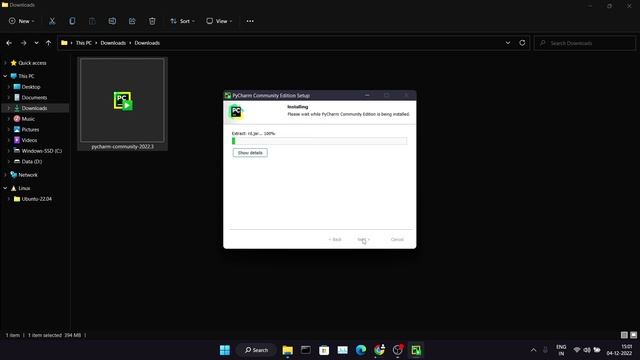
Task: Open the clock and date flyout
Action: point(620,350)
